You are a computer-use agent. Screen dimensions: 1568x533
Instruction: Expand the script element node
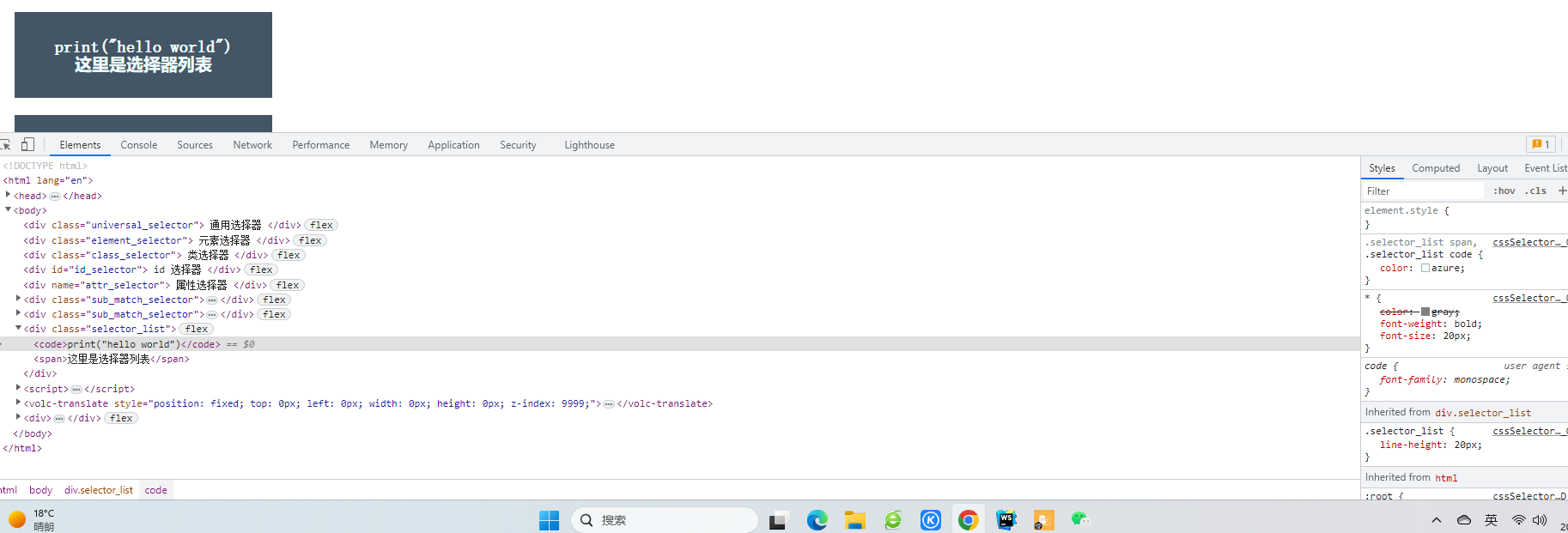coord(18,388)
